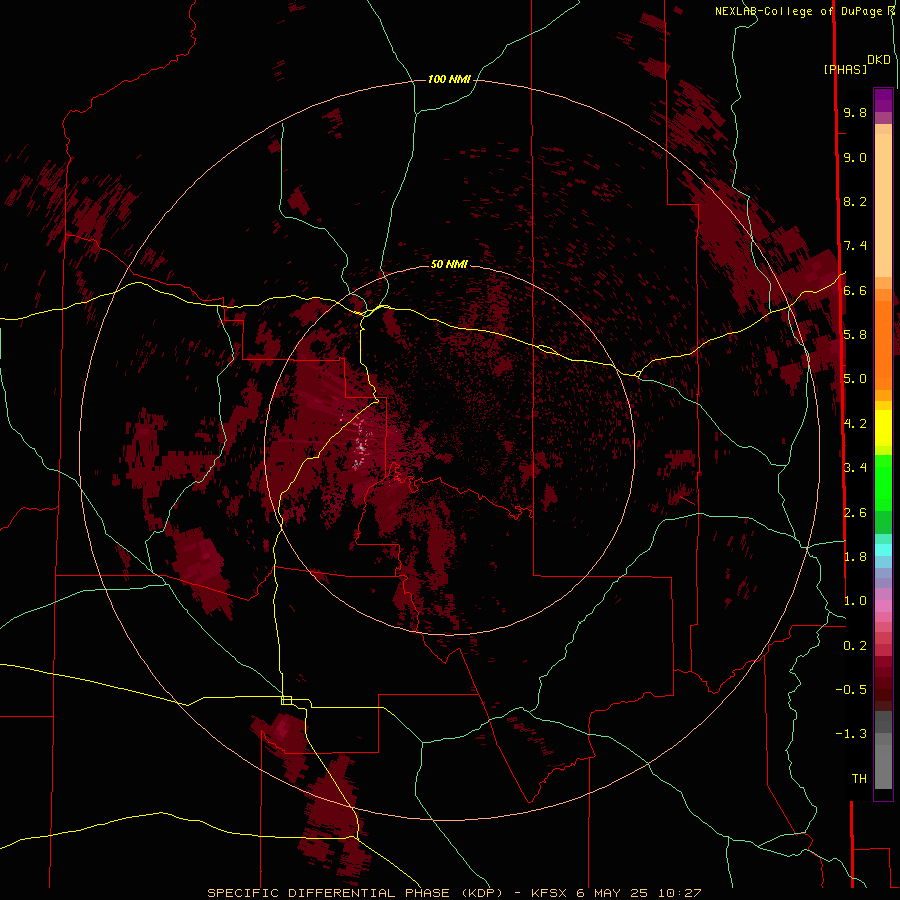Screen dimensions: 900x900
Task: Click the 5.8 legend value
Action: click(855, 335)
